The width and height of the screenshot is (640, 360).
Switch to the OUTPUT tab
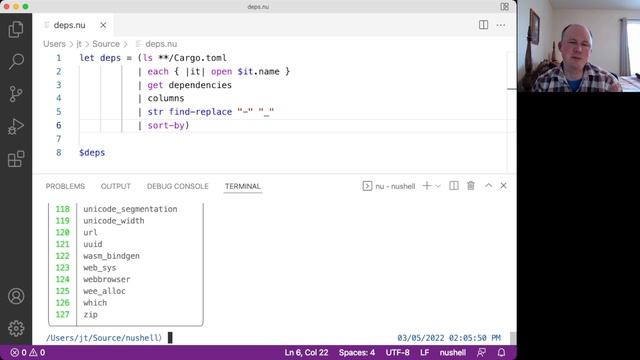tap(116, 186)
